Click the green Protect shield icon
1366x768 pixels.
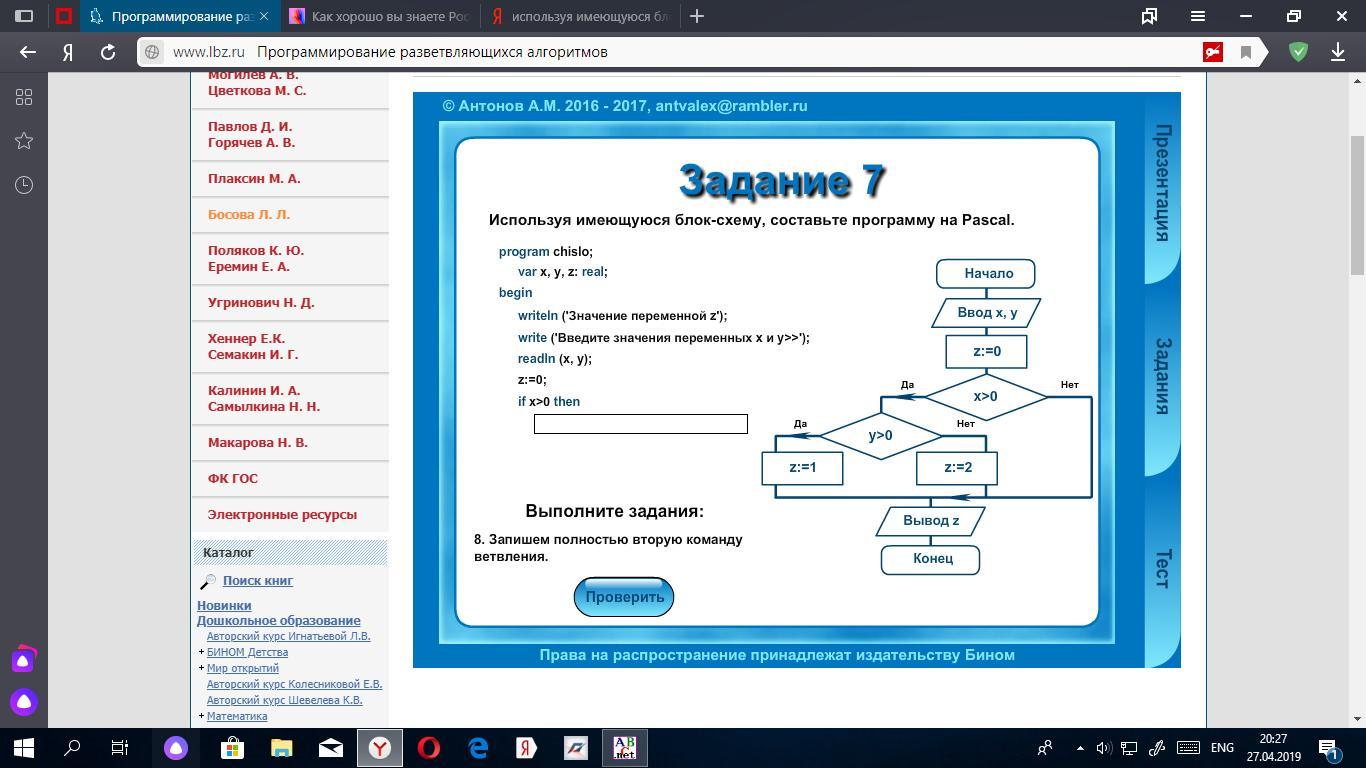(1298, 52)
